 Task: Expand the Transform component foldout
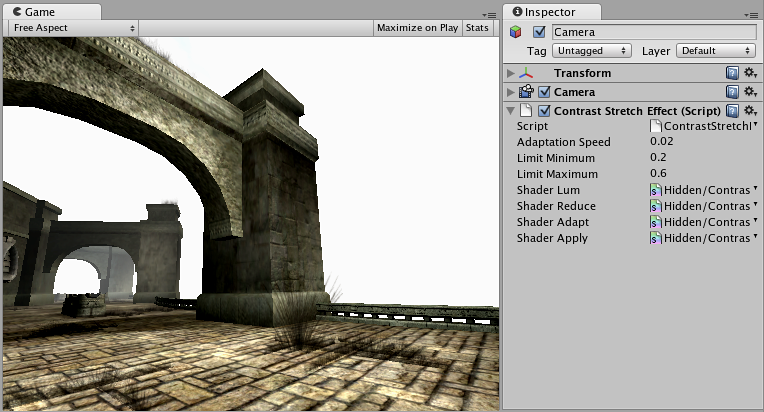click(511, 73)
